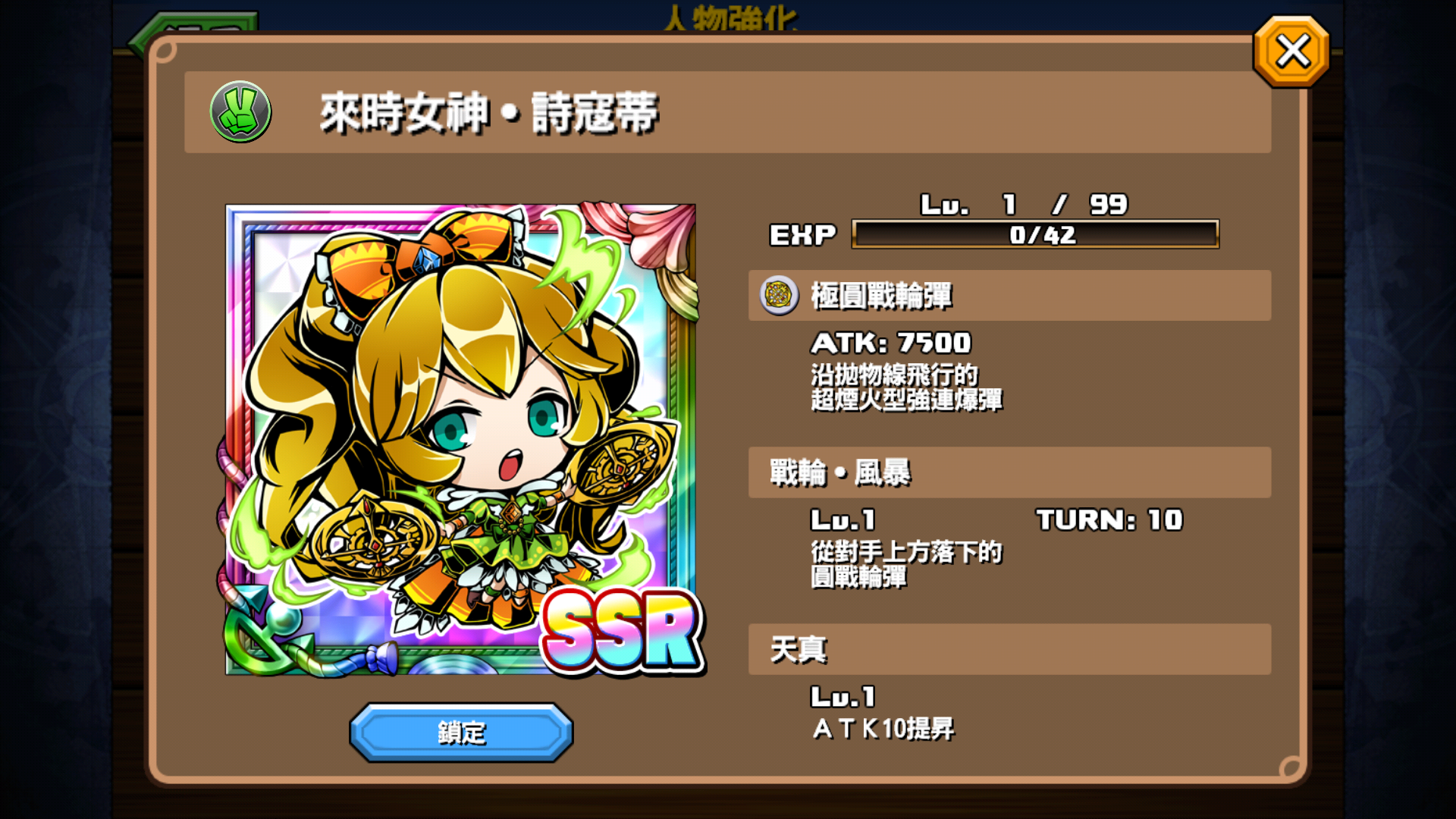Tap the skill description 從對手上方落下的

(x=906, y=551)
